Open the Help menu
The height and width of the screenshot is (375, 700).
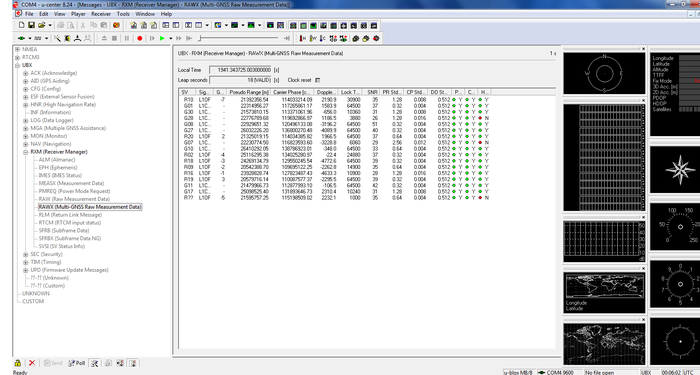point(166,14)
